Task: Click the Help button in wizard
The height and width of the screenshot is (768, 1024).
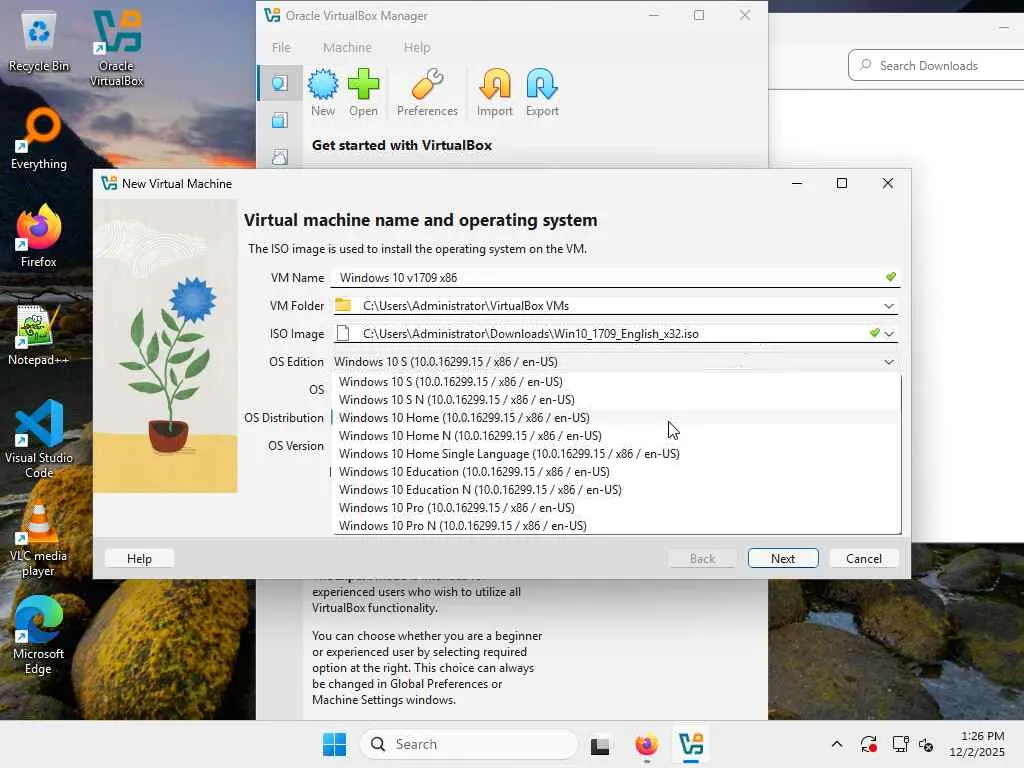Action: (x=139, y=558)
